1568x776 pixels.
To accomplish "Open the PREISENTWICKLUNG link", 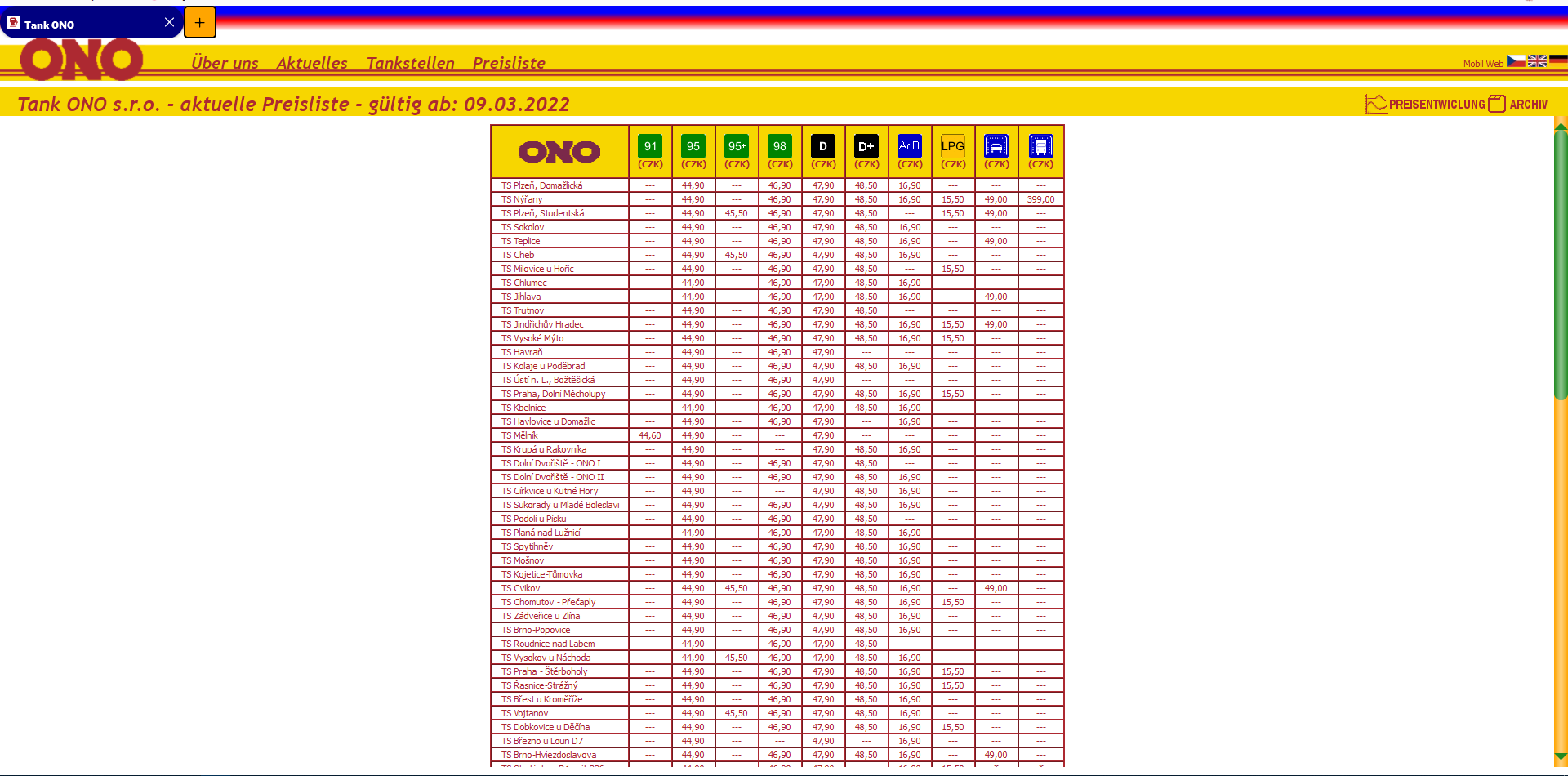I will tap(1437, 105).
